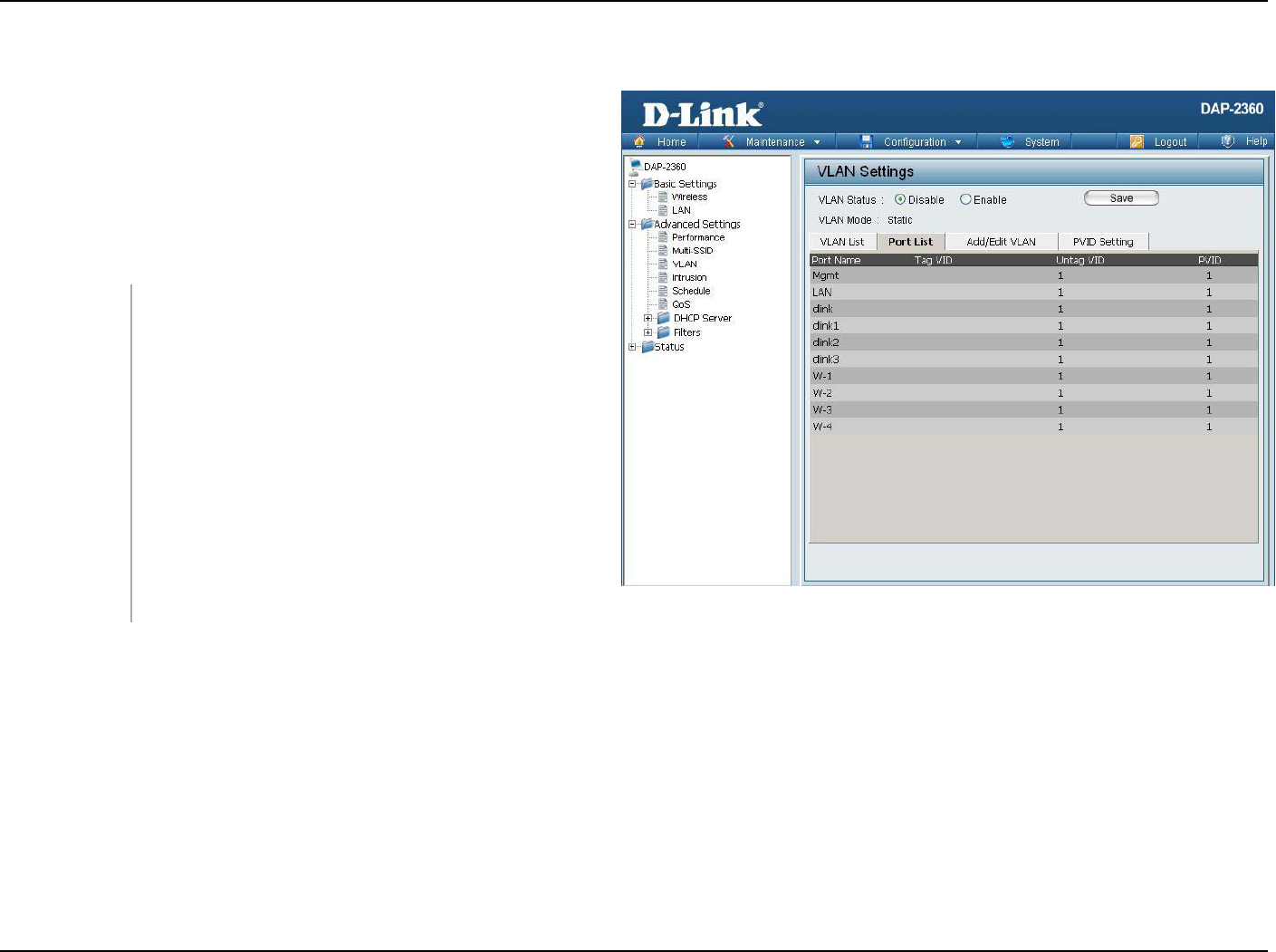Open the Help shield icon
Screen dimensions: 1276x952
click(x=1228, y=141)
